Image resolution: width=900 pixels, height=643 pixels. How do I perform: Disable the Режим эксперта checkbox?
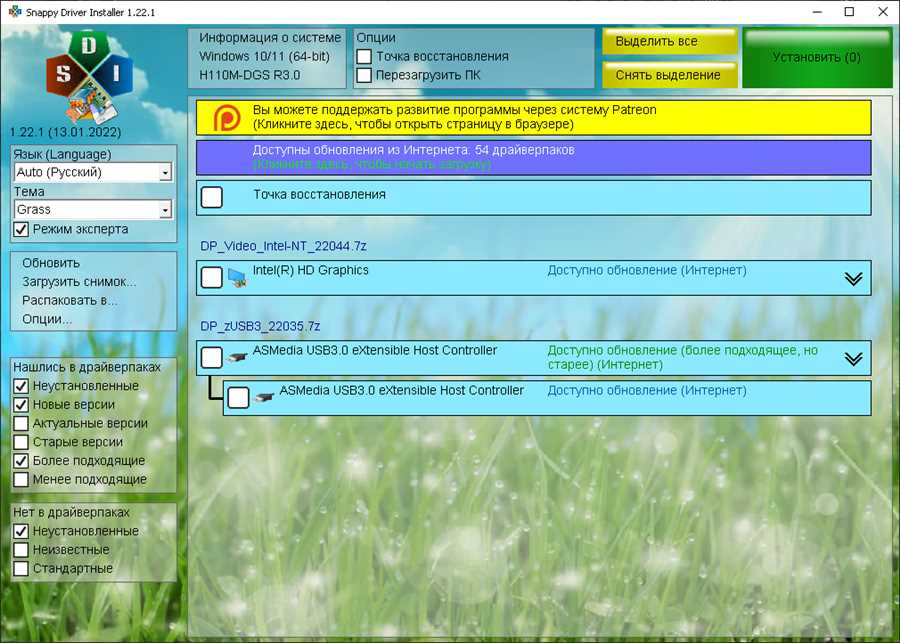click(x=21, y=229)
